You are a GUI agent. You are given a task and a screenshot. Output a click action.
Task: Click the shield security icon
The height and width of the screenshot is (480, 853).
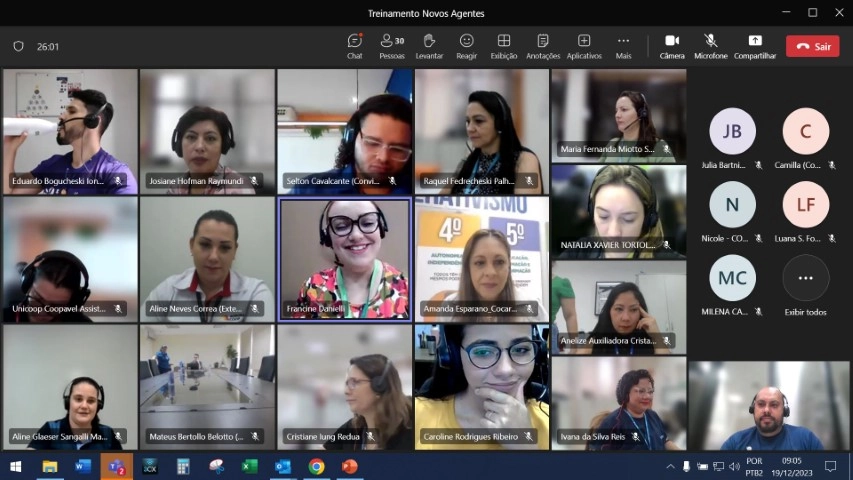(18, 46)
